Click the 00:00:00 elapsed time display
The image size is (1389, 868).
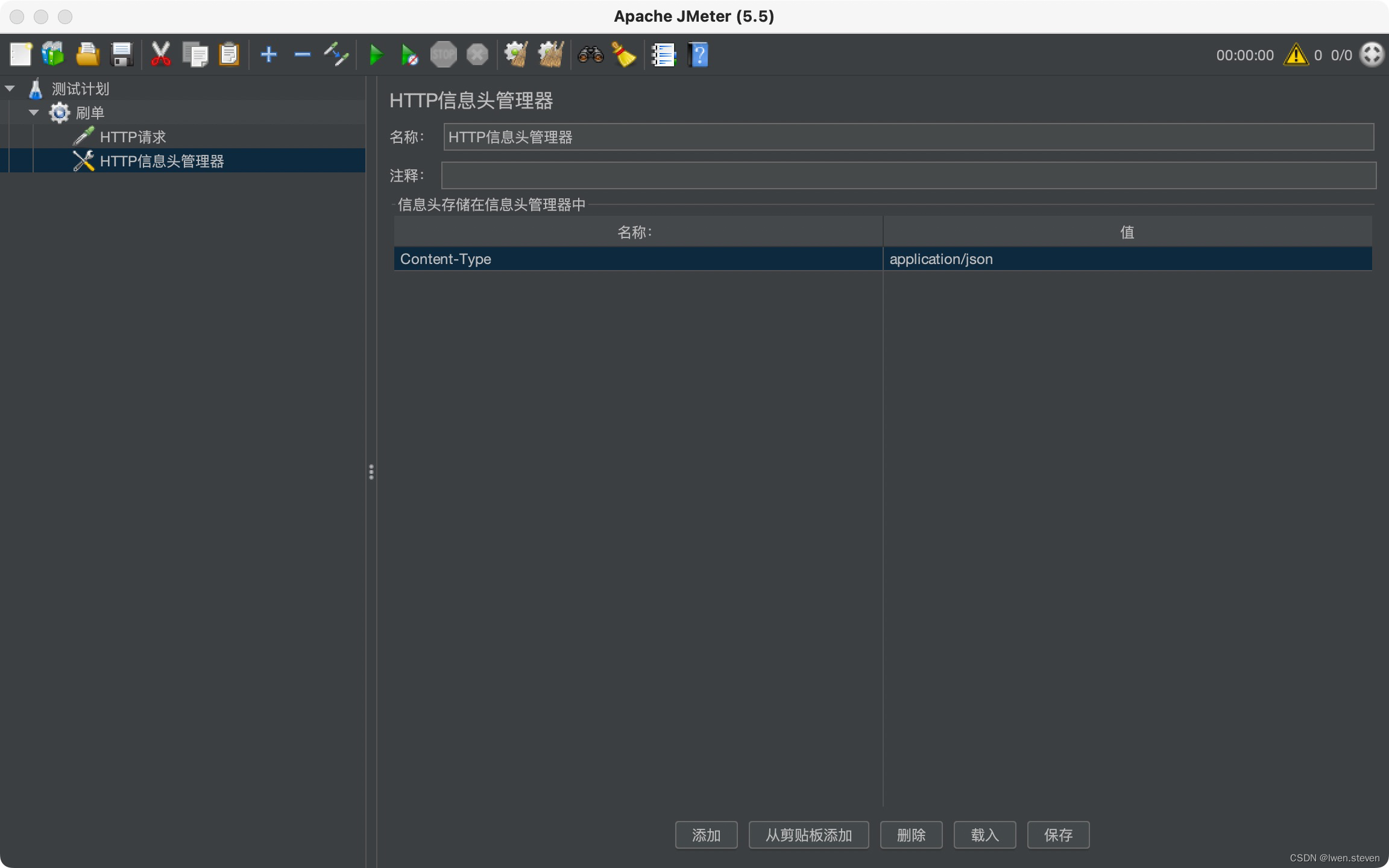tap(1245, 55)
